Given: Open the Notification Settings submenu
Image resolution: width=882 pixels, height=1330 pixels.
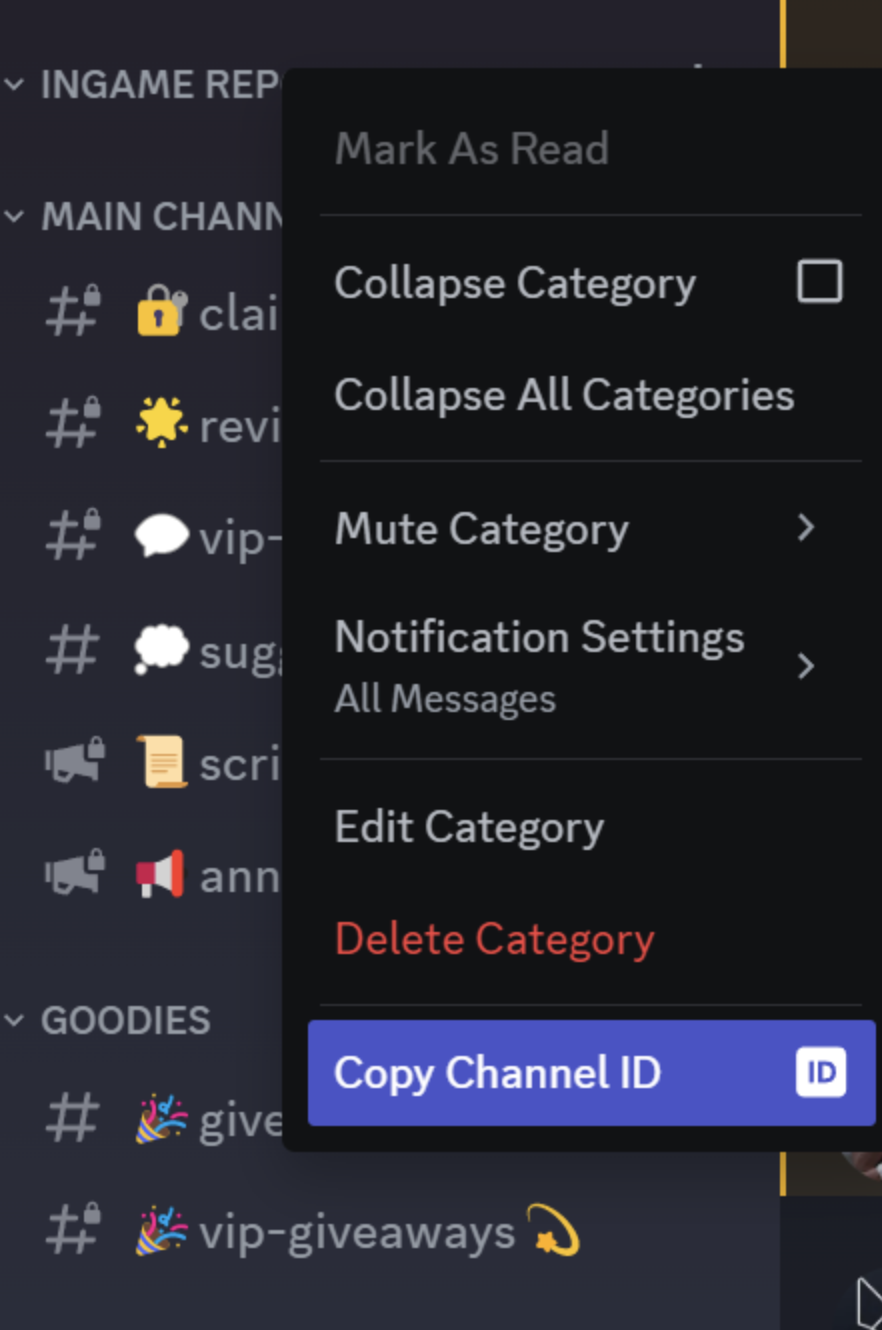Looking at the screenshot, I should [x=590, y=665].
